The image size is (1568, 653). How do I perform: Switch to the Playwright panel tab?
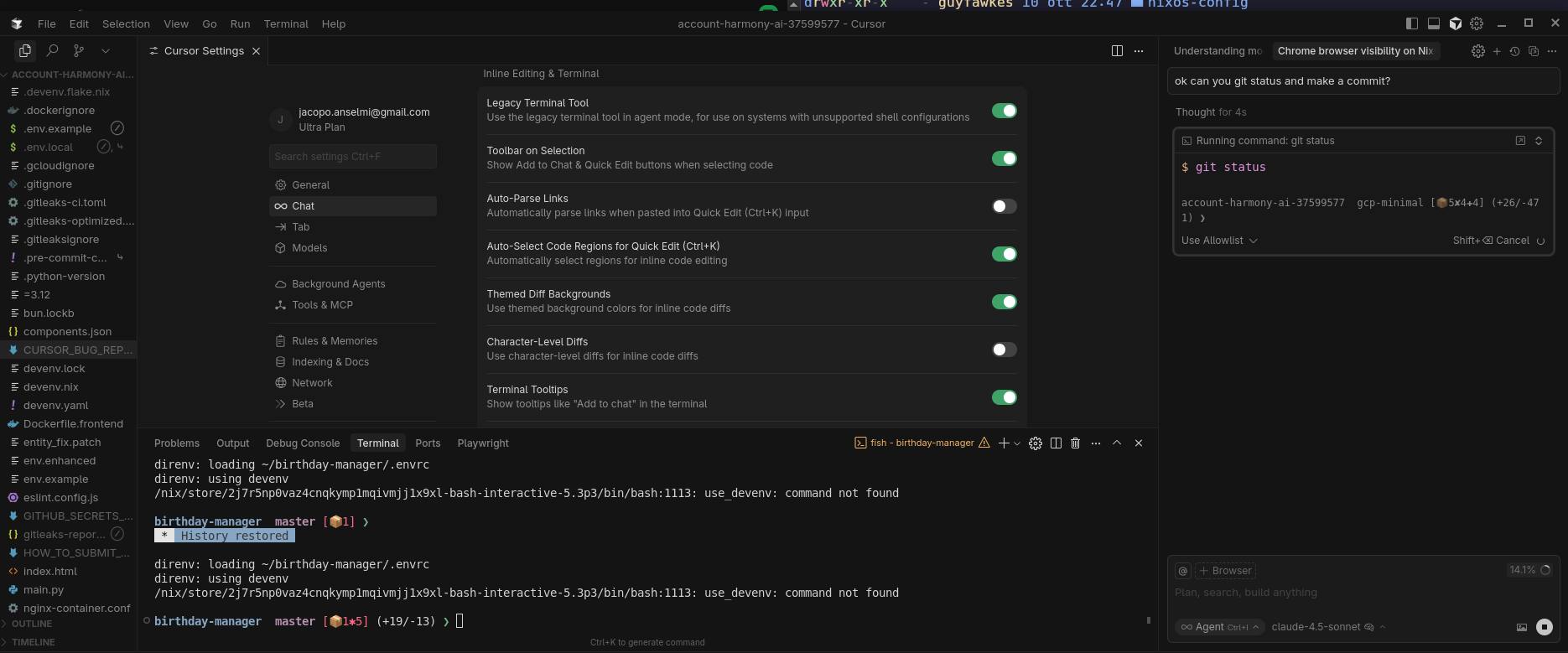pos(483,443)
